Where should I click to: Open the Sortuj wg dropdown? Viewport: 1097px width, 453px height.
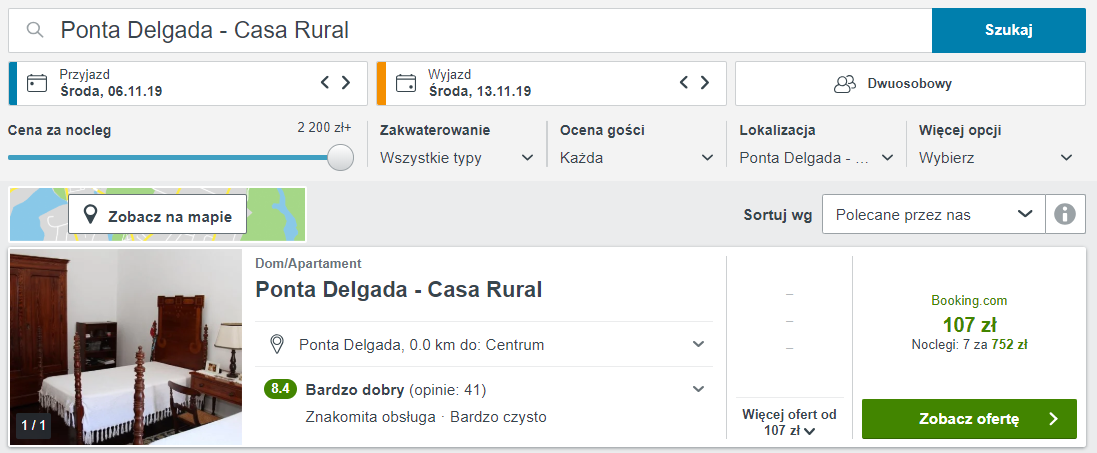pyautogui.click(x=933, y=214)
